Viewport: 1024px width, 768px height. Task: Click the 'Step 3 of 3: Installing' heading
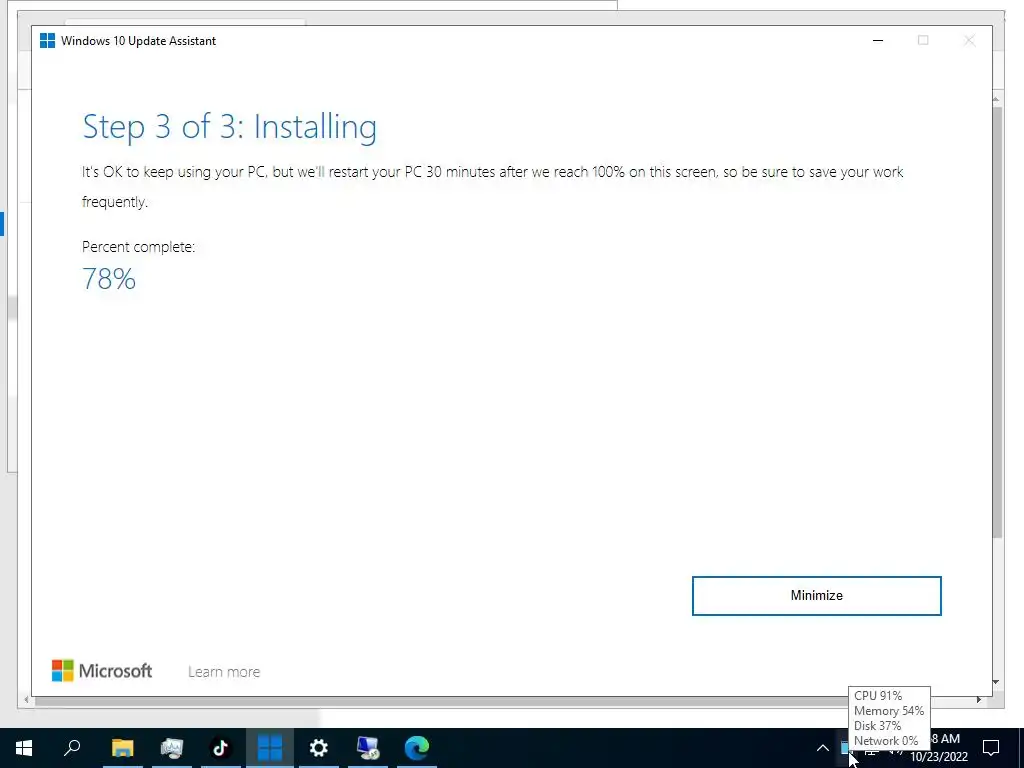click(229, 127)
